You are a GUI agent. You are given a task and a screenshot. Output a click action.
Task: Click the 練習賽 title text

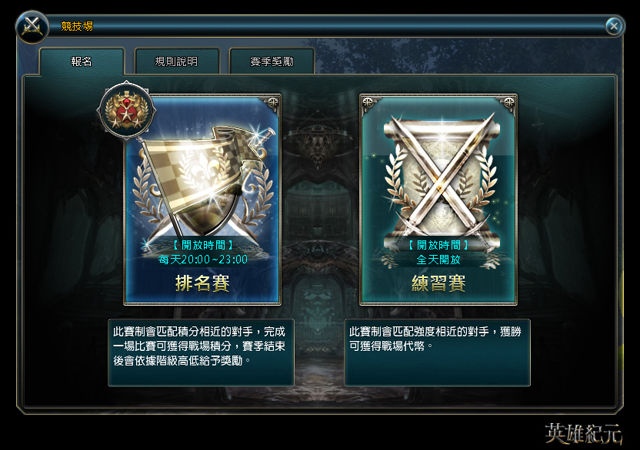tap(438, 283)
